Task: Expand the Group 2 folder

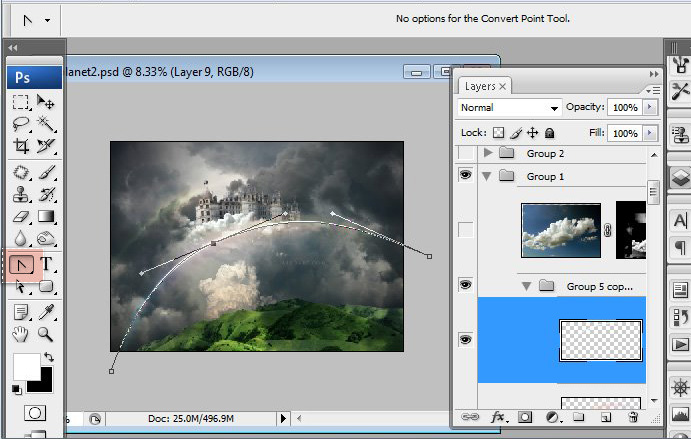Action: point(487,153)
